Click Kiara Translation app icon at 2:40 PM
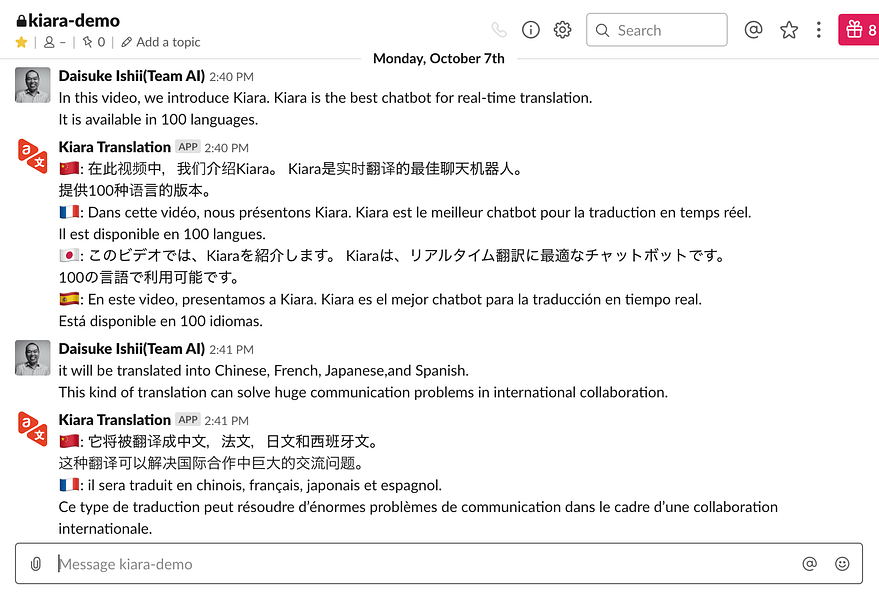Image resolution: width=879 pixels, height=600 pixels. tap(33, 156)
